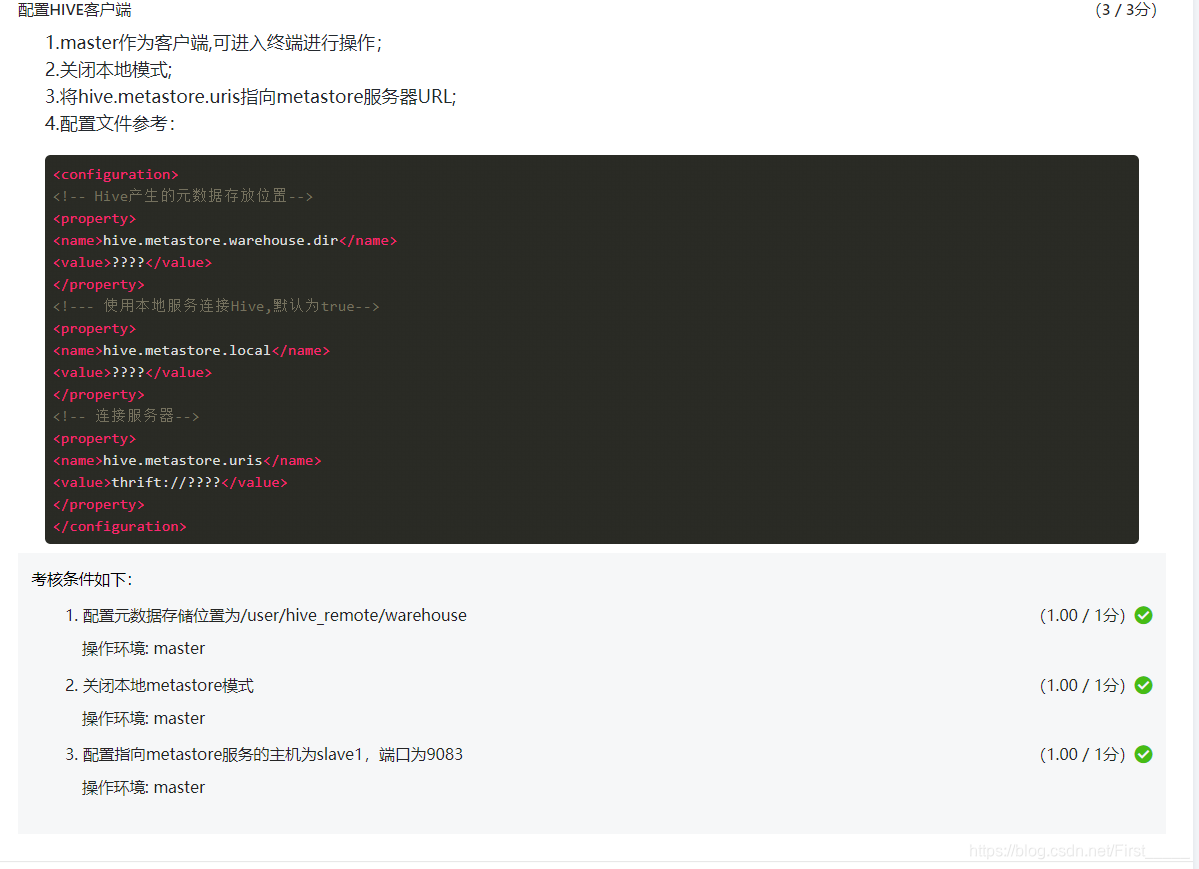Click the comment Hive产生的元数据存放位置
1199x869 pixels.
pyautogui.click(x=183, y=196)
